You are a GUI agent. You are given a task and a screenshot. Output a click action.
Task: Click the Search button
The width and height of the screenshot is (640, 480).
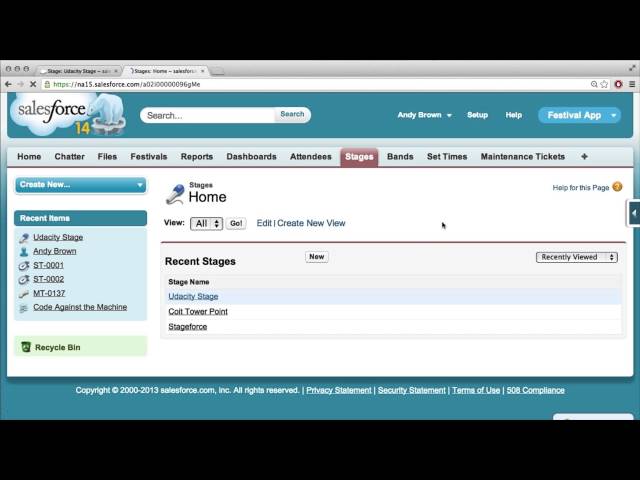click(x=292, y=115)
